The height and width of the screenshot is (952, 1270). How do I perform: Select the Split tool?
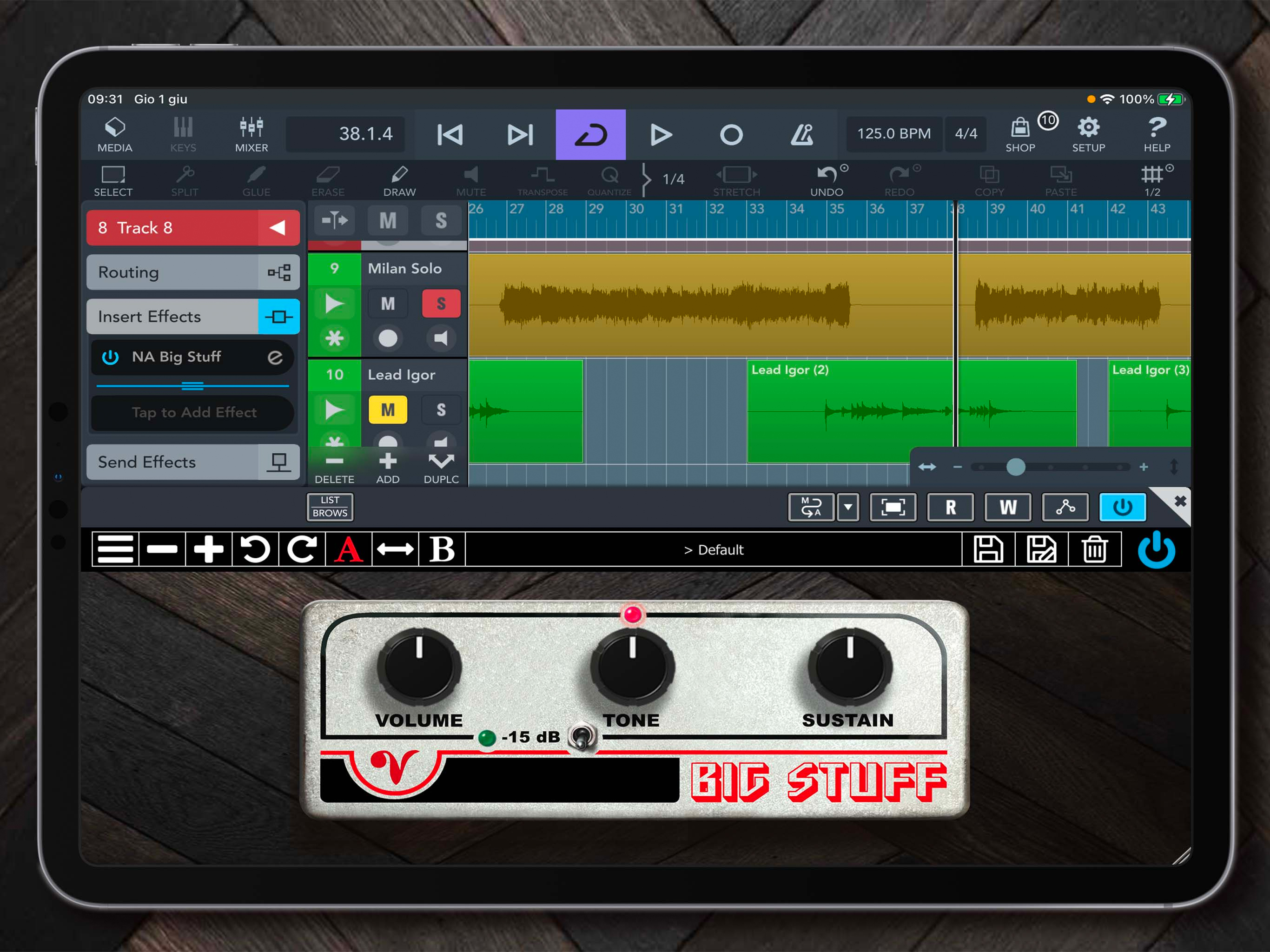[184, 179]
